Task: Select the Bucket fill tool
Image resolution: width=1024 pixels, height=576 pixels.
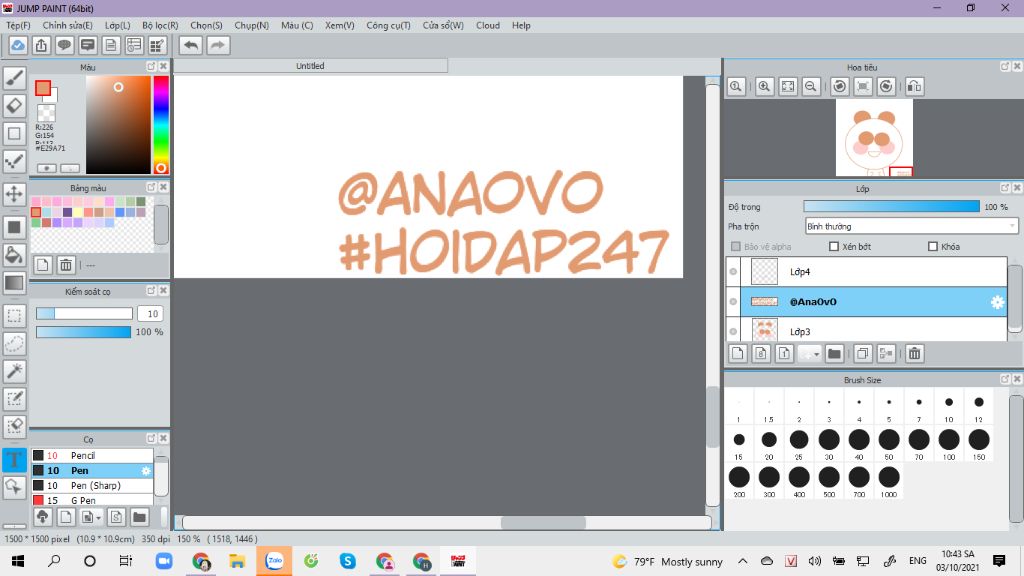Action: click(14, 255)
